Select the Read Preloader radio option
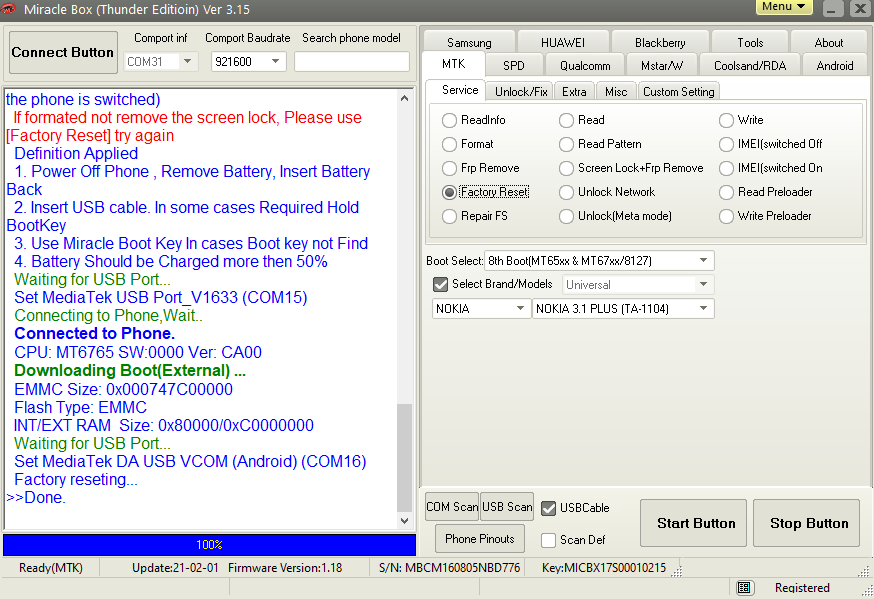The width and height of the screenshot is (874, 599). [x=726, y=192]
